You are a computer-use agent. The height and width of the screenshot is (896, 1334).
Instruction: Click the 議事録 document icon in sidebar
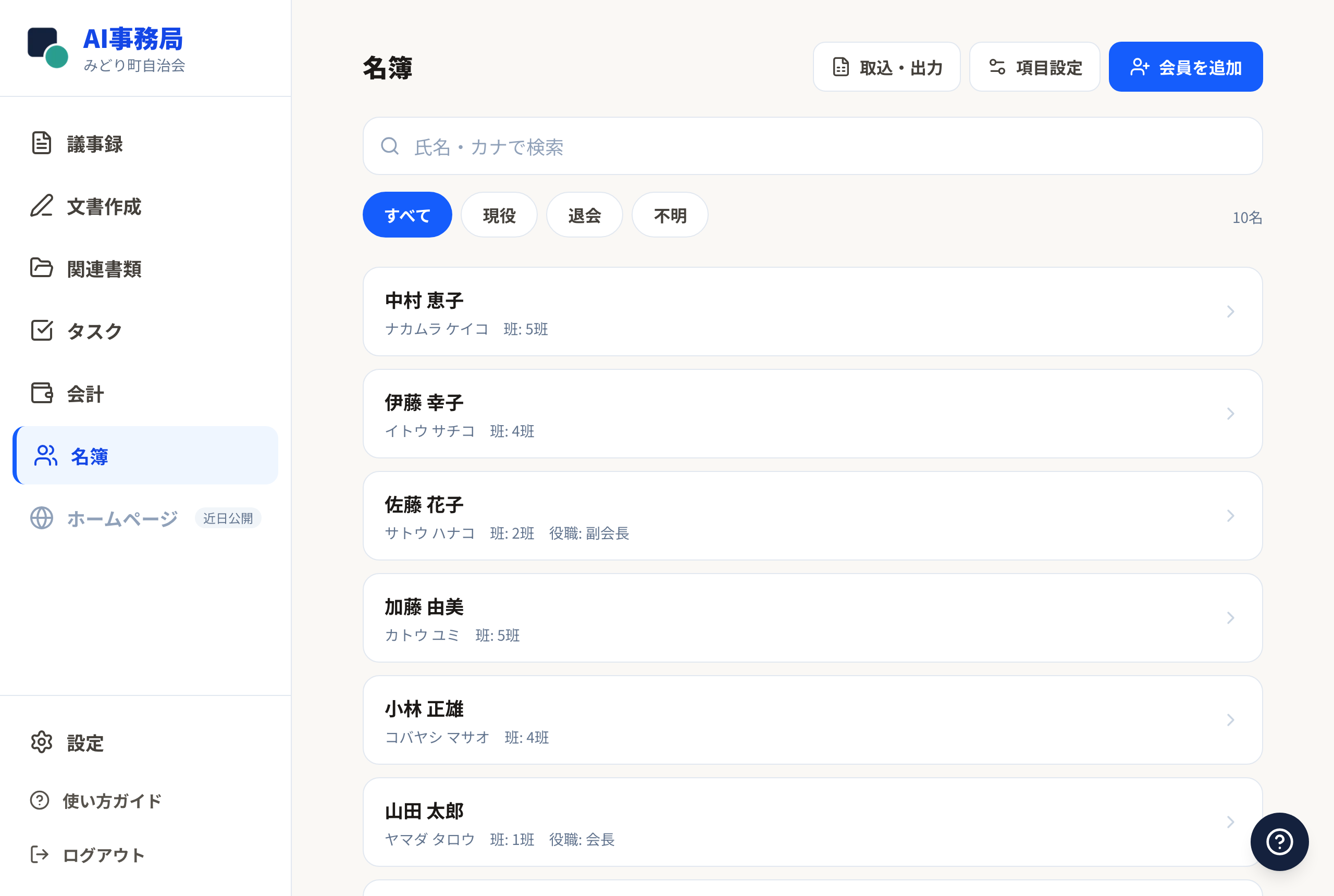point(41,143)
